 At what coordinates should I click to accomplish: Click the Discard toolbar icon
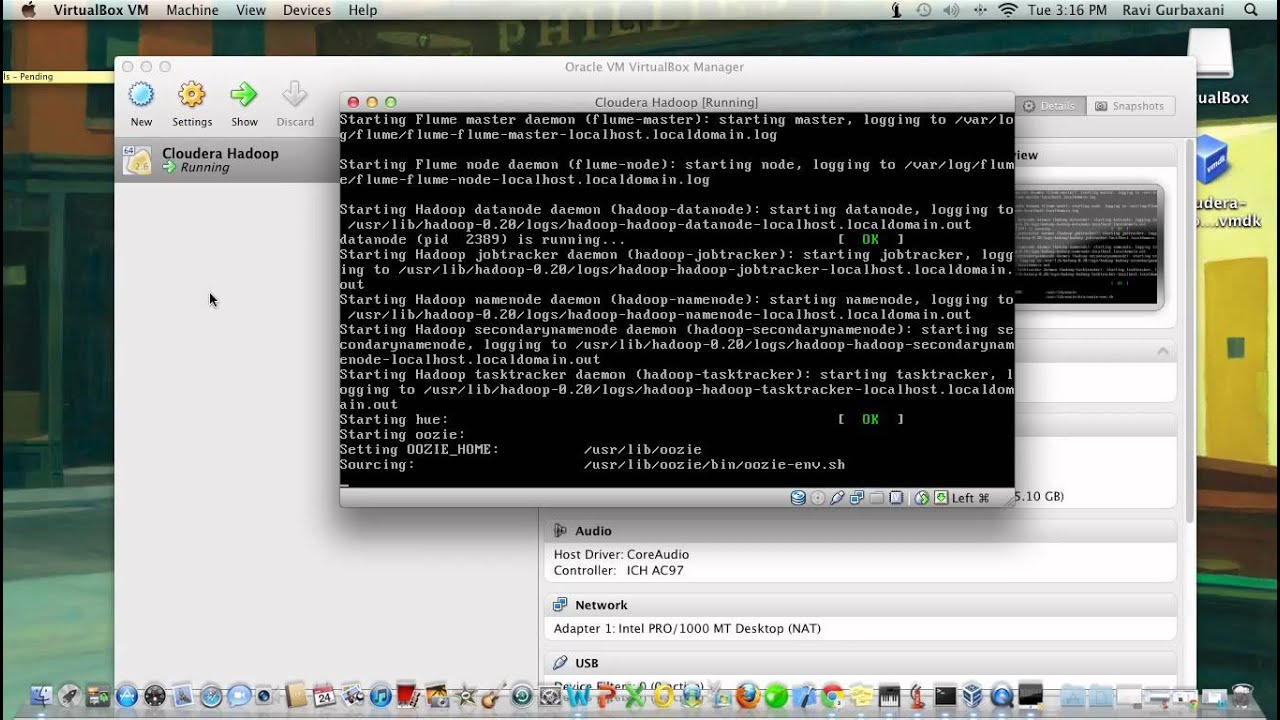pos(294,95)
